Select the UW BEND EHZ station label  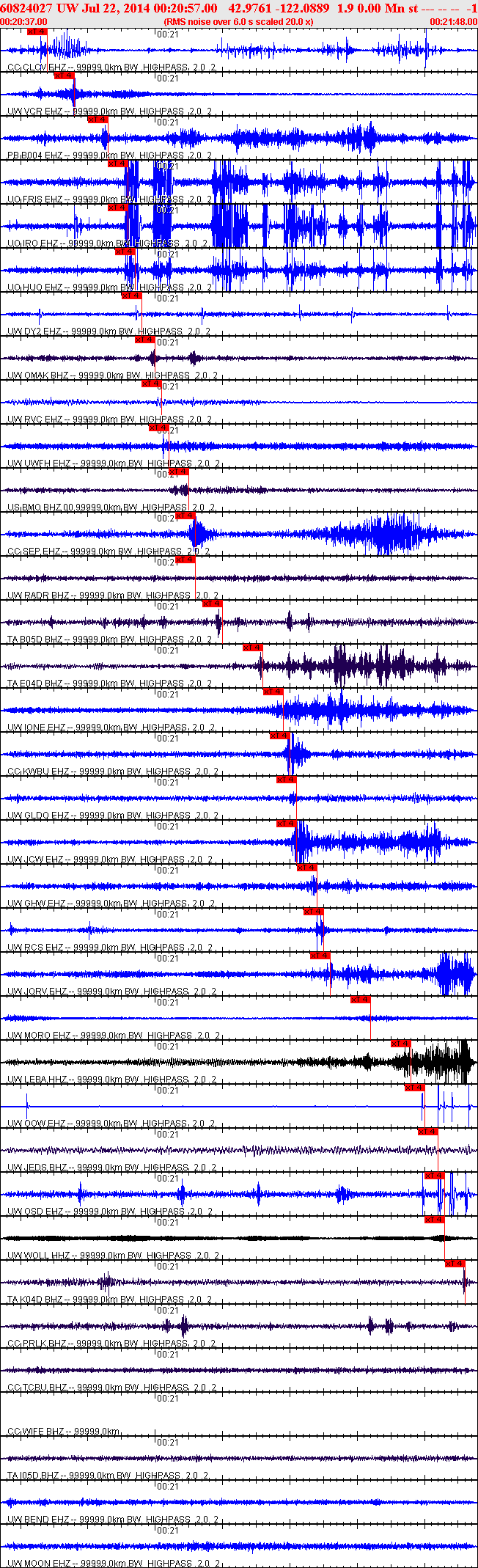(x=112, y=1520)
